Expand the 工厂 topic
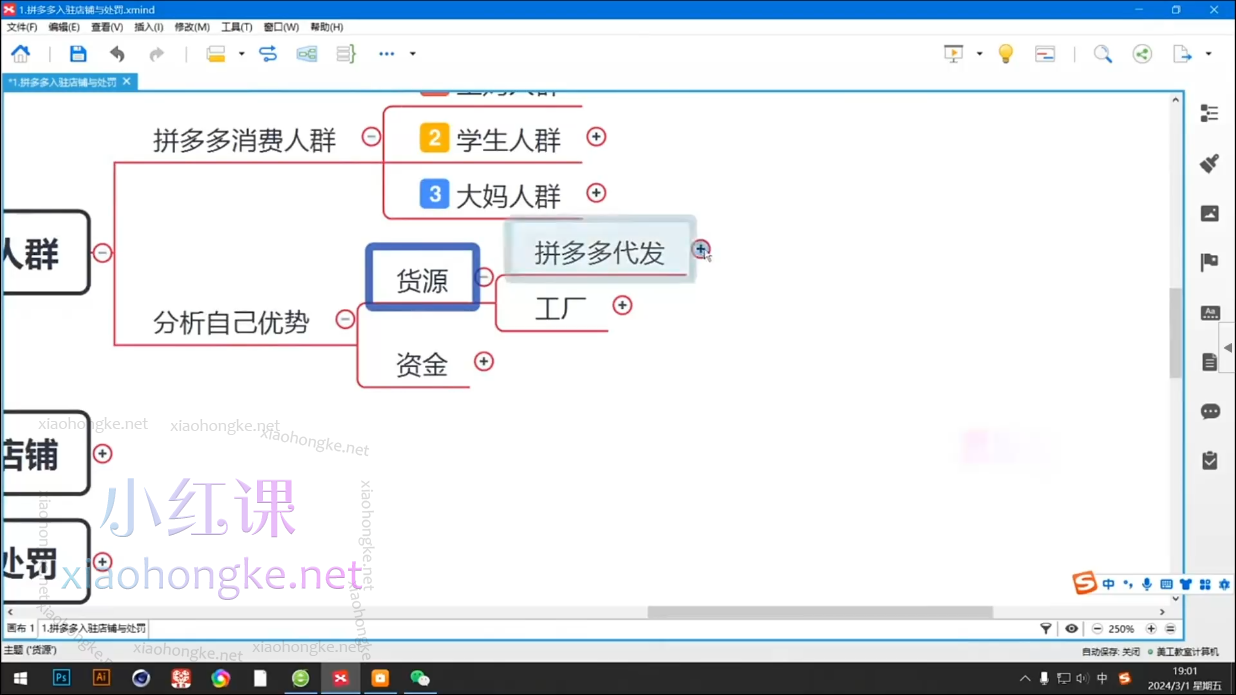This screenshot has width=1236, height=695. click(622, 305)
